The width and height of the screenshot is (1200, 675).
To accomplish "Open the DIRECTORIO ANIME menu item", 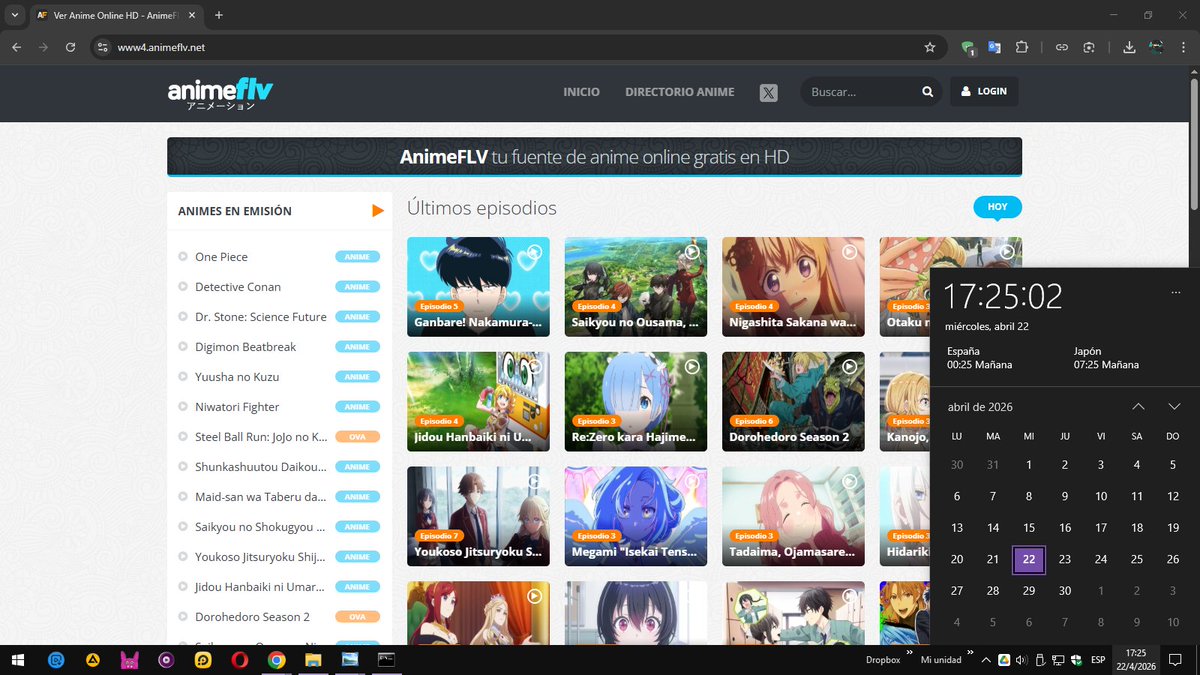I will [679, 91].
